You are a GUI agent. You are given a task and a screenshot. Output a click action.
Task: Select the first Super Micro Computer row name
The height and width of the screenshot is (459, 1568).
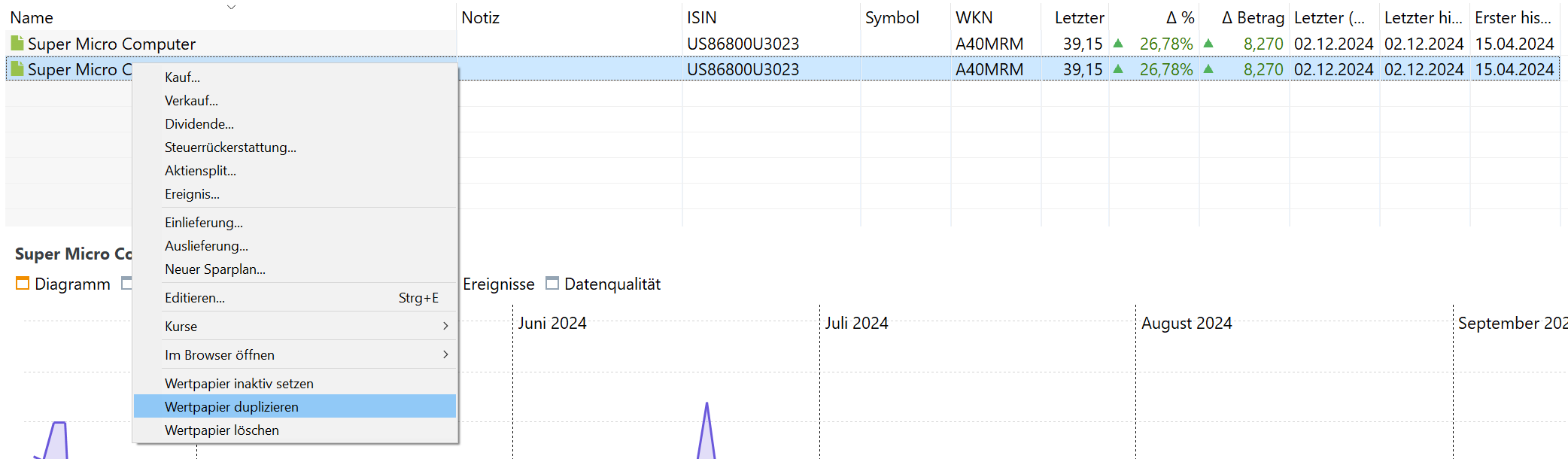[111, 44]
